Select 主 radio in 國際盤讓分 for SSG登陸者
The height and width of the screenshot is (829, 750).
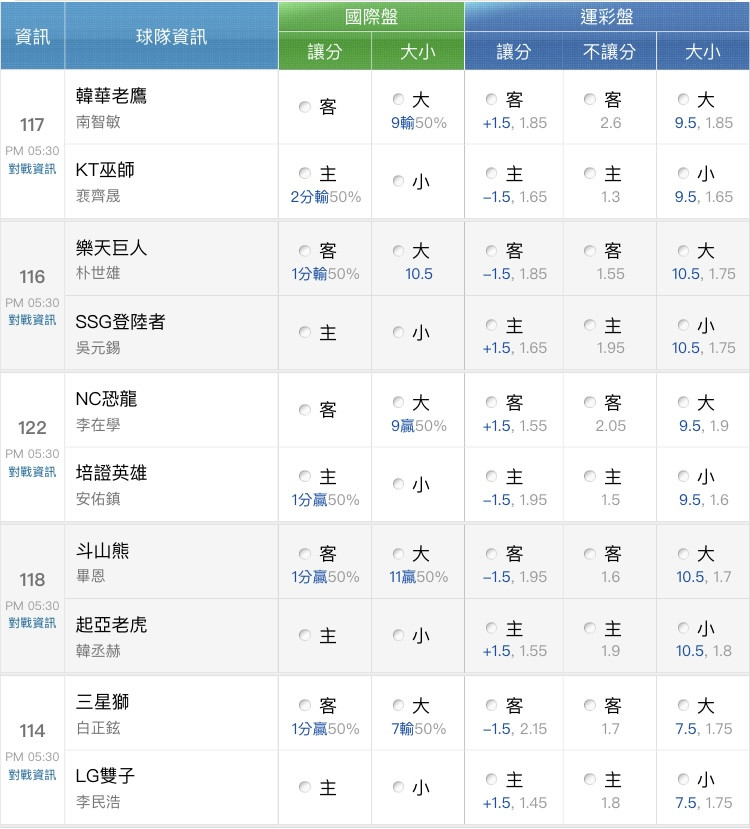[305, 333]
